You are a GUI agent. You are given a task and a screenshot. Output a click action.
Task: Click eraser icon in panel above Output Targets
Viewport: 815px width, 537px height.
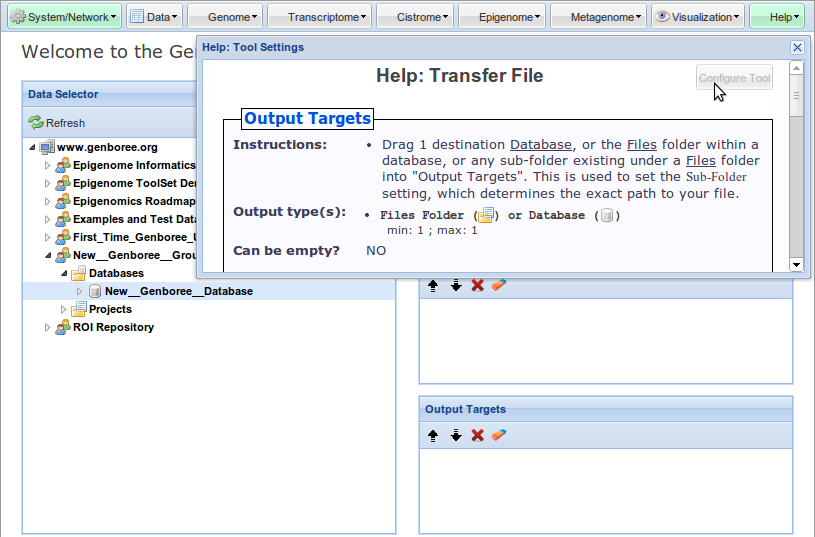500,285
